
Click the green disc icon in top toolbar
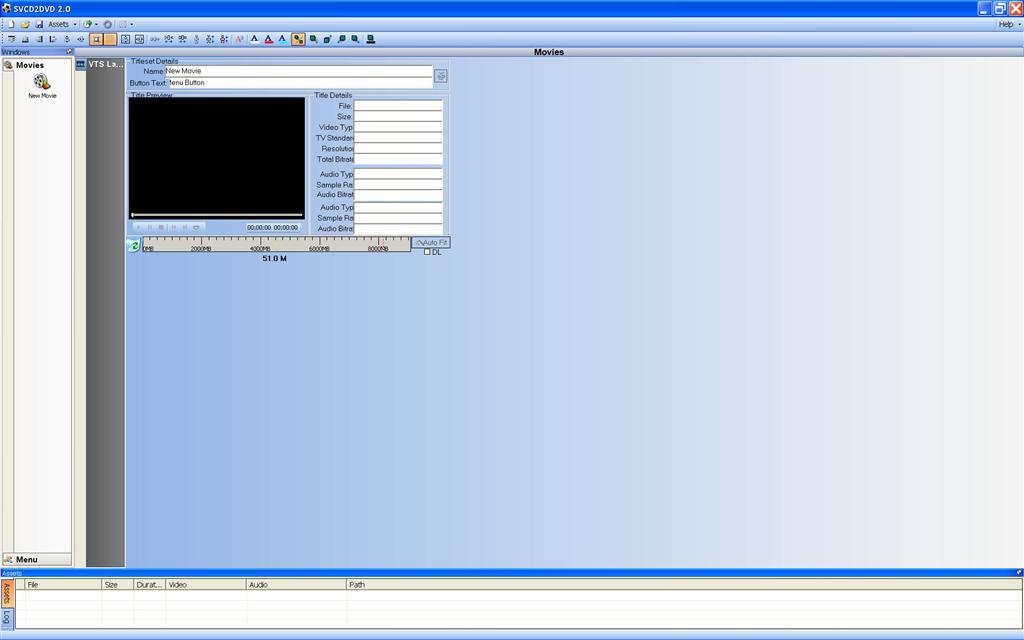tap(88, 24)
